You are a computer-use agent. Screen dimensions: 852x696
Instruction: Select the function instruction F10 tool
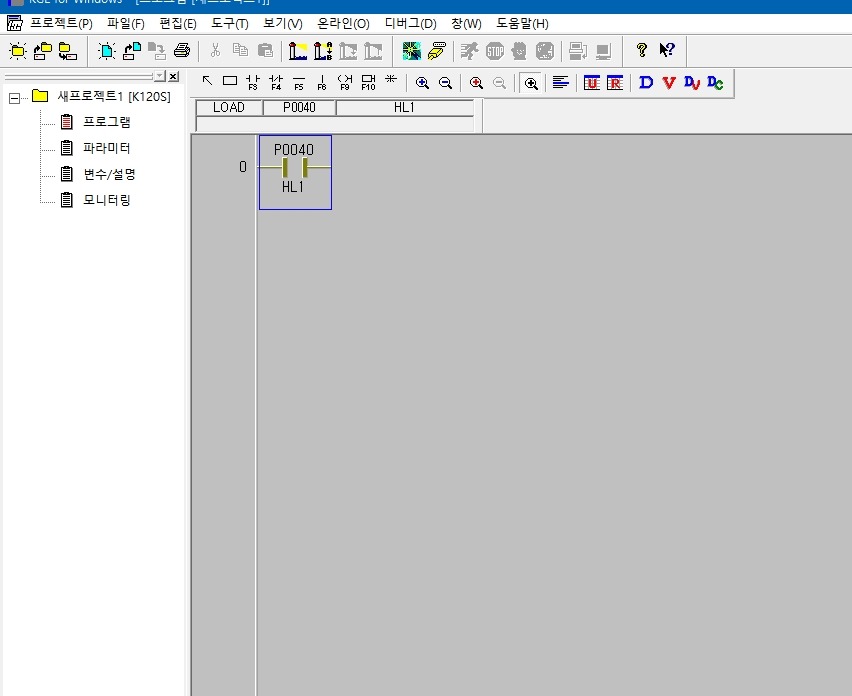[368, 83]
